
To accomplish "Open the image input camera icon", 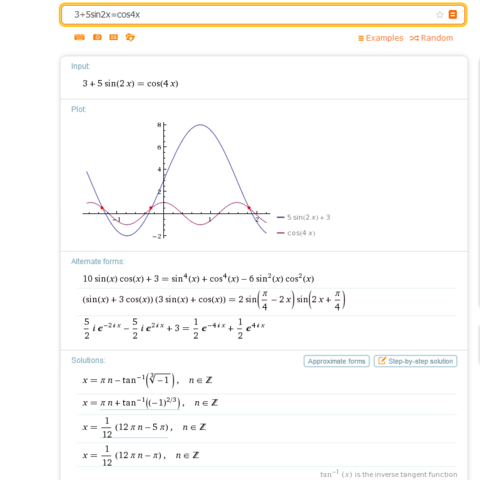I will [97, 37].
